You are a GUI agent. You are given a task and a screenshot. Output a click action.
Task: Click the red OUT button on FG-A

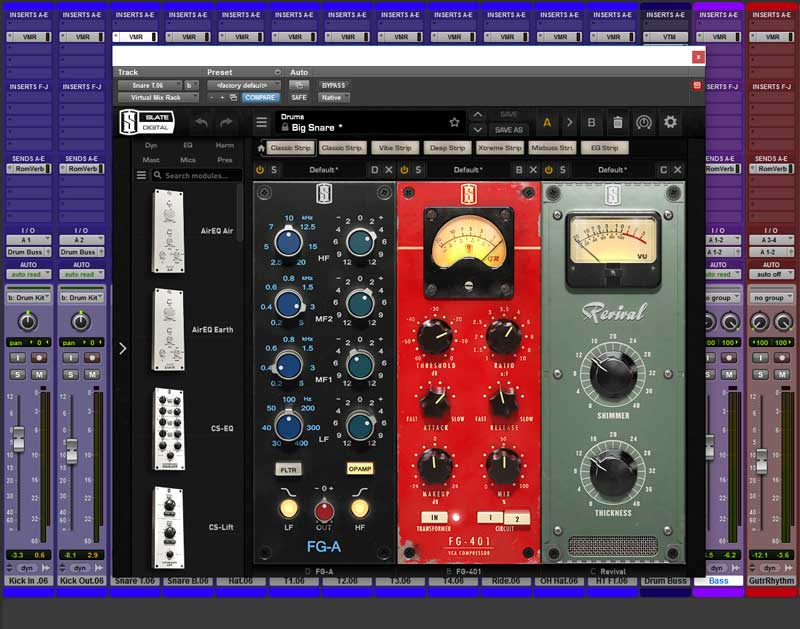coord(324,511)
